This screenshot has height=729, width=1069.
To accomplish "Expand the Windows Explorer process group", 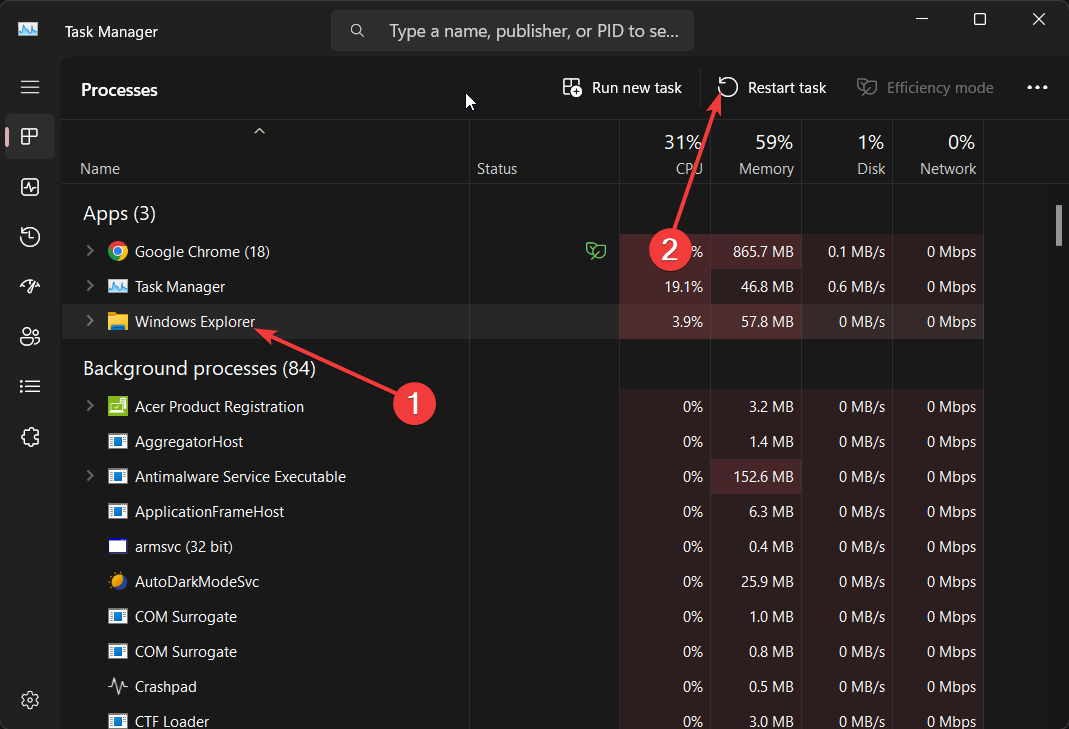I will (x=90, y=321).
